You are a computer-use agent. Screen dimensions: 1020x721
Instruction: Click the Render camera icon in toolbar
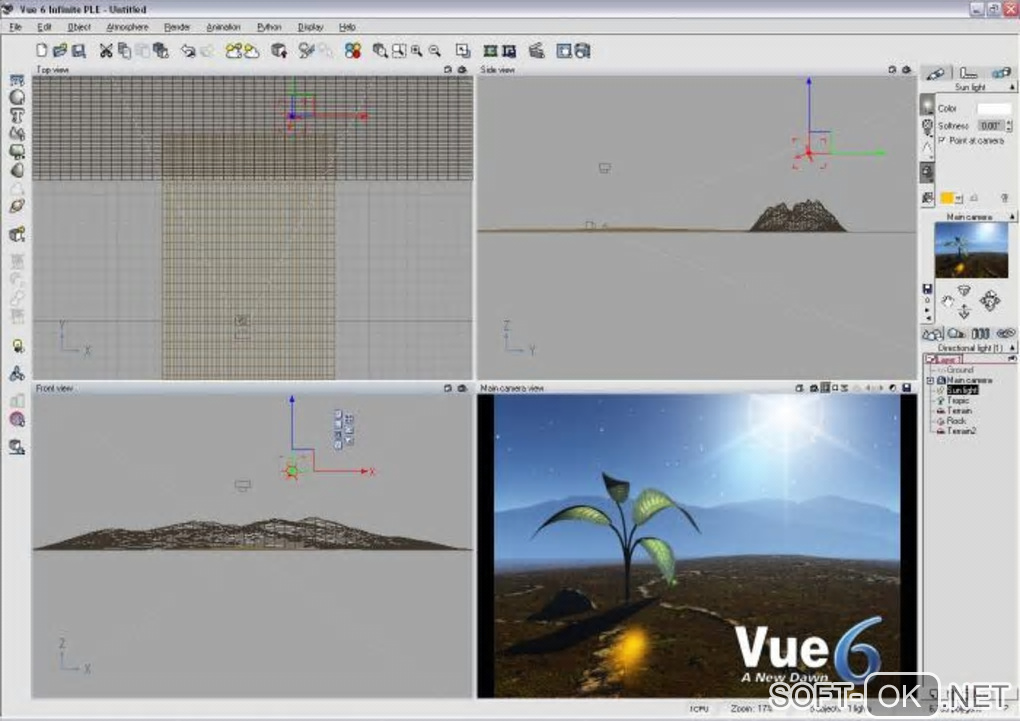coord(582,51)
